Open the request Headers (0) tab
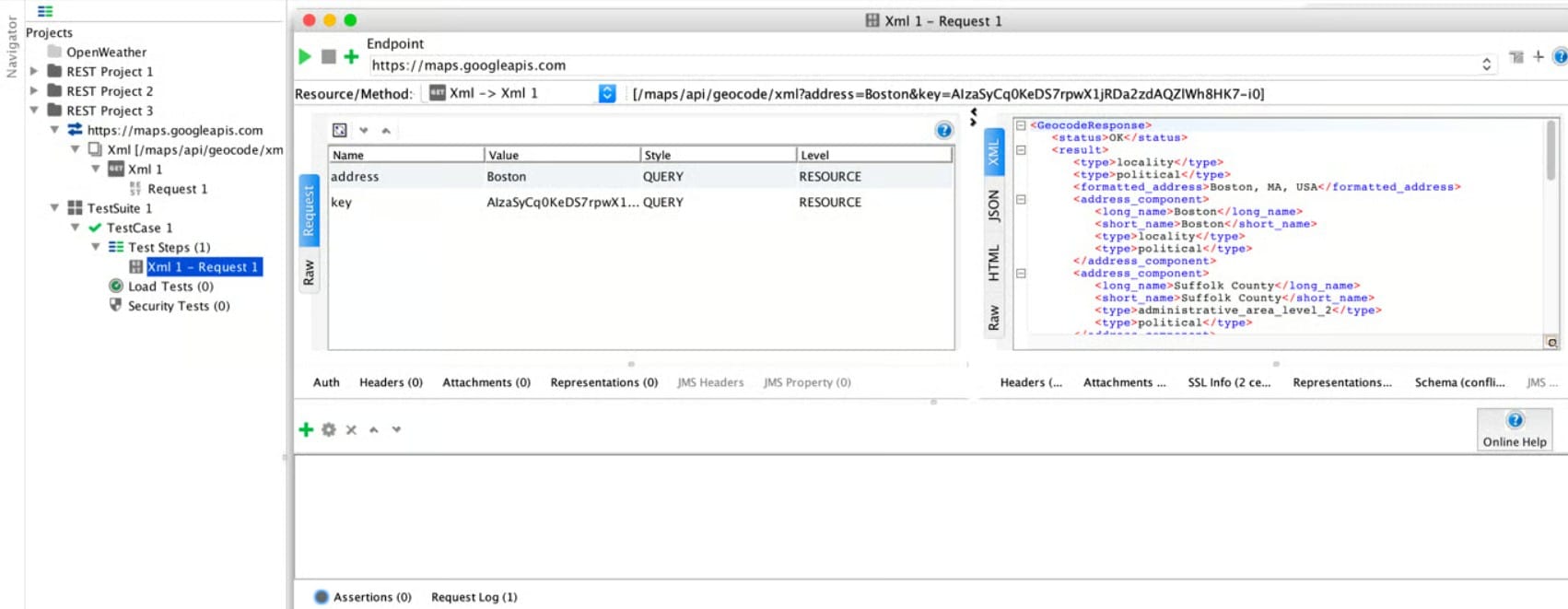Viewport: 1568px width, 609px height. tap(391, 382)
